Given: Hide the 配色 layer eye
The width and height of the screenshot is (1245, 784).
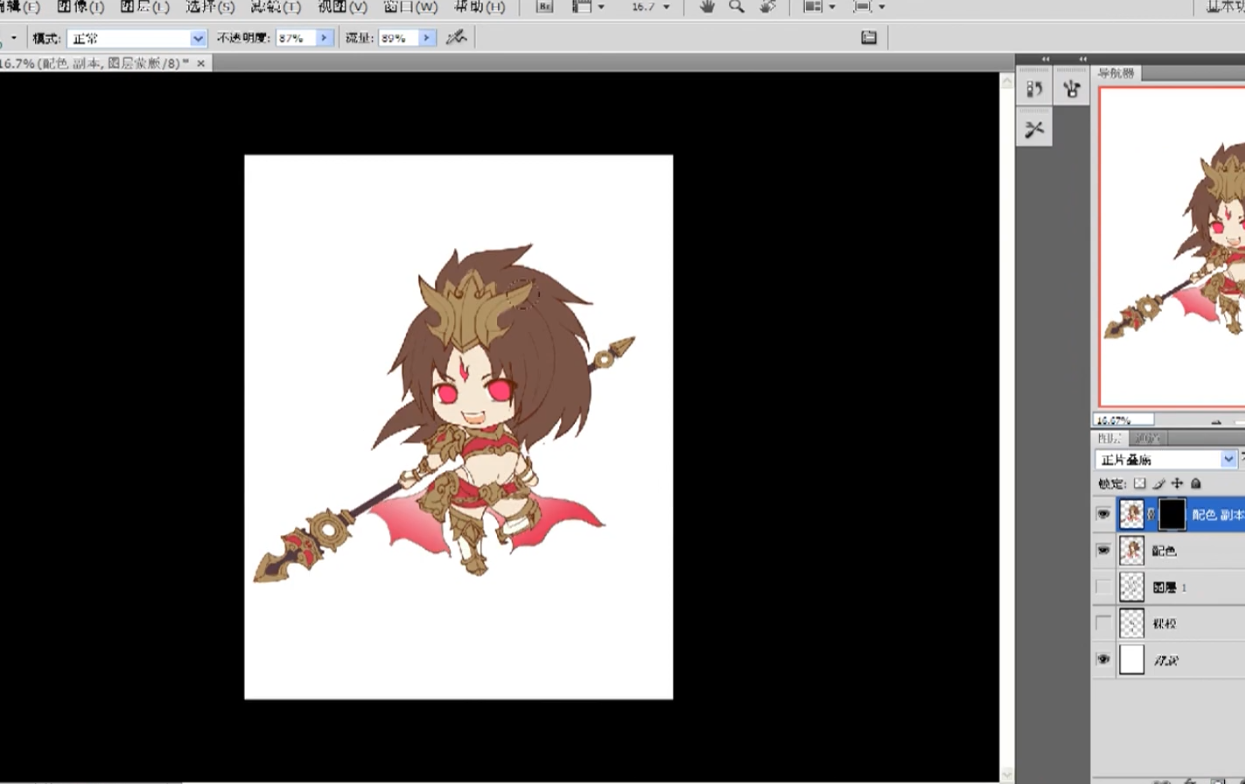Looking at the screenshot, I should (1103, 550).
